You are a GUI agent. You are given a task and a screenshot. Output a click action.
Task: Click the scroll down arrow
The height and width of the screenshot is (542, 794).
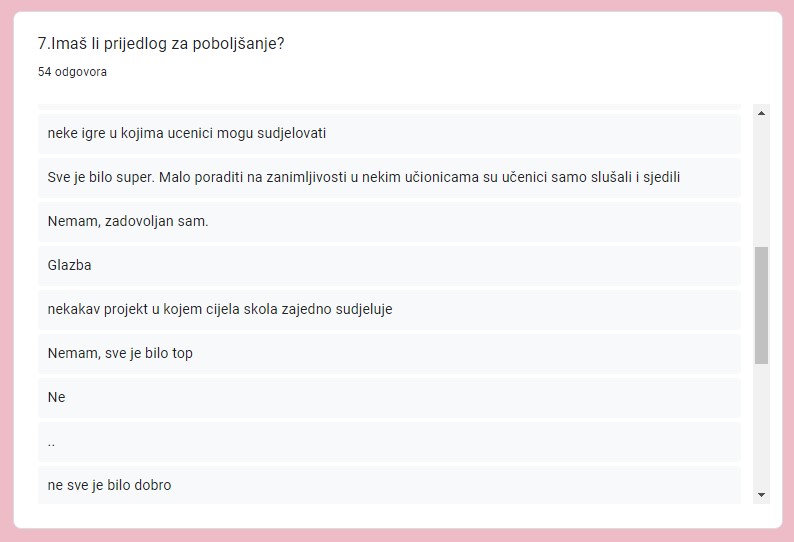point(761,495)
